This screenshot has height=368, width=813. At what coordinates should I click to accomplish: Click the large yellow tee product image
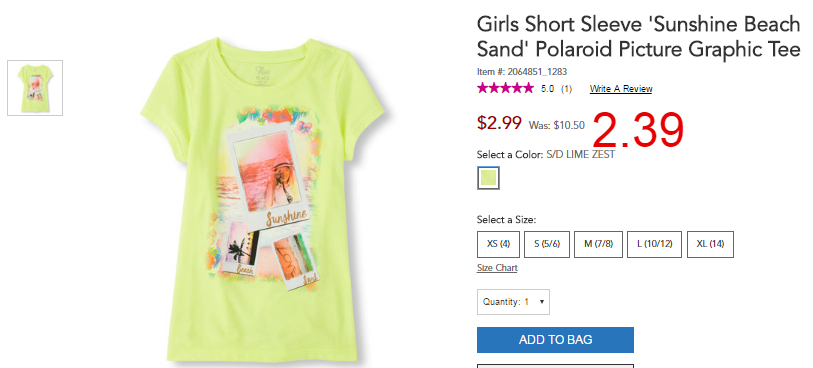(x=262, y=200)
